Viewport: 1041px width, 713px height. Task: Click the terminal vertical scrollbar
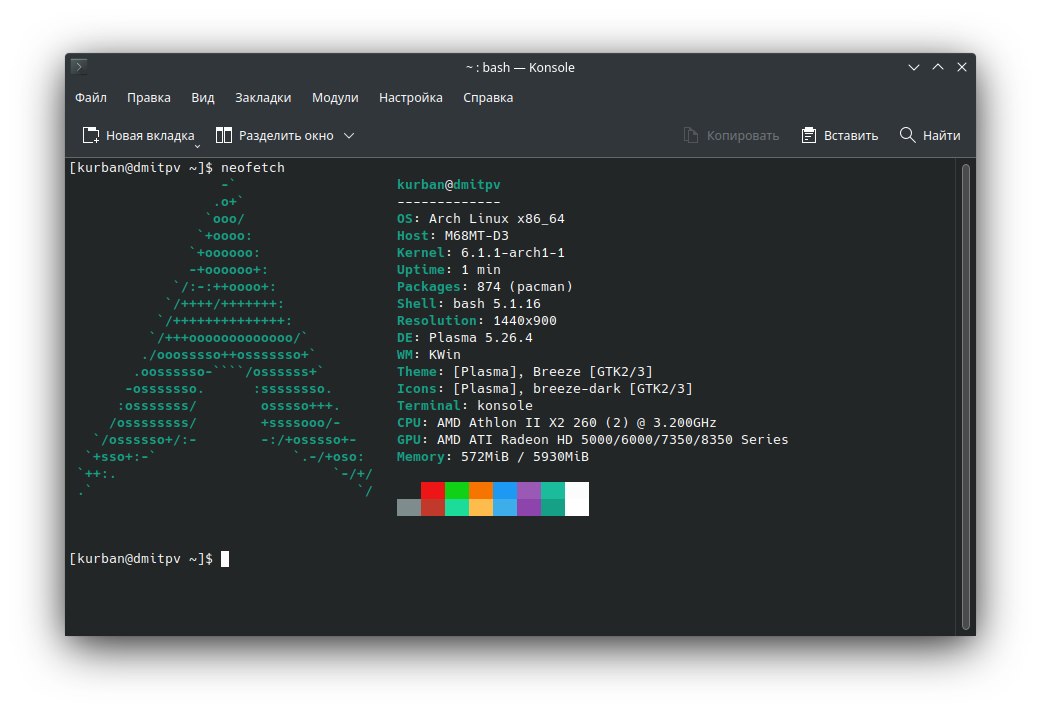965,396
